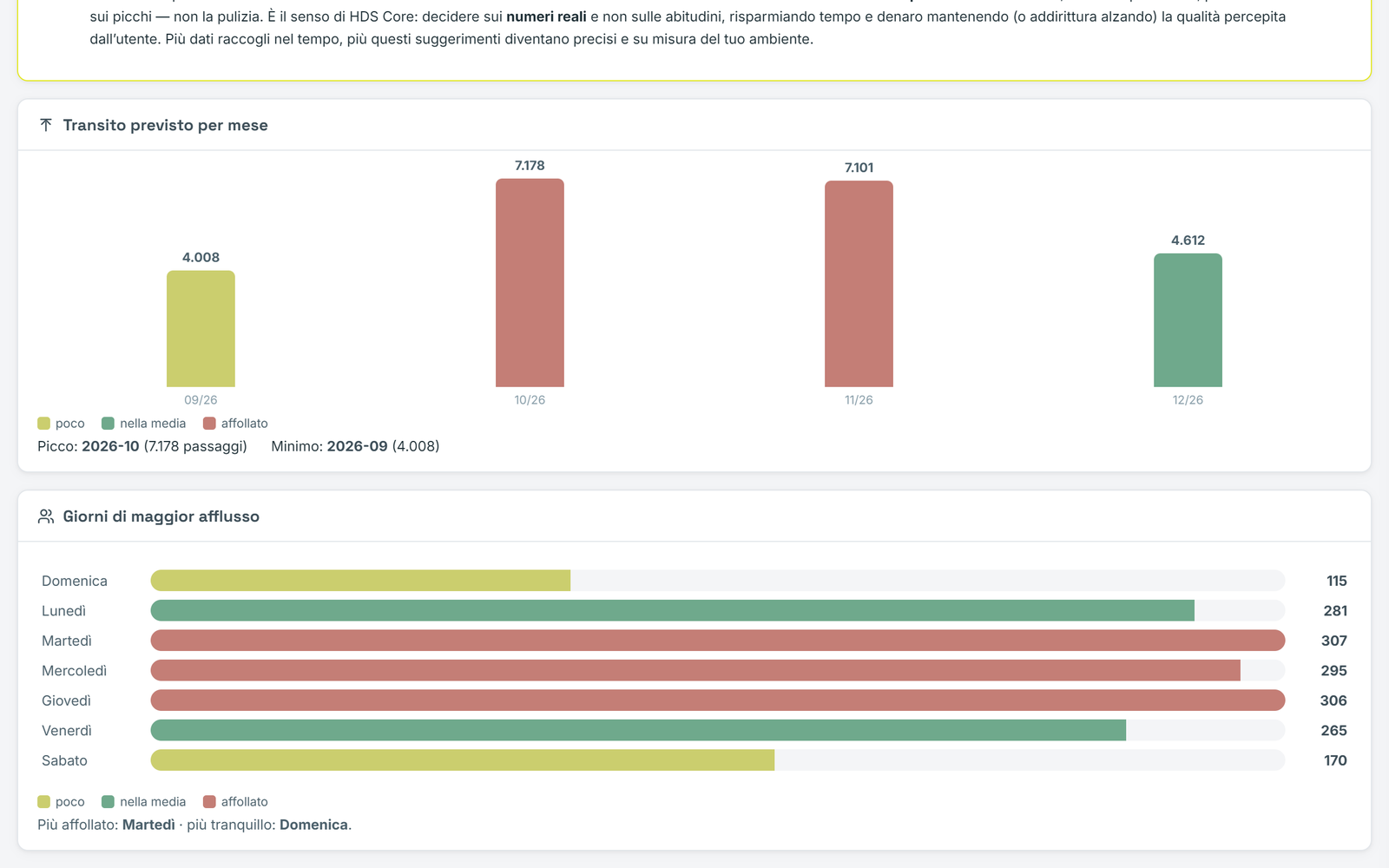Click the 09/26 axis label

[x=201, y=400]
